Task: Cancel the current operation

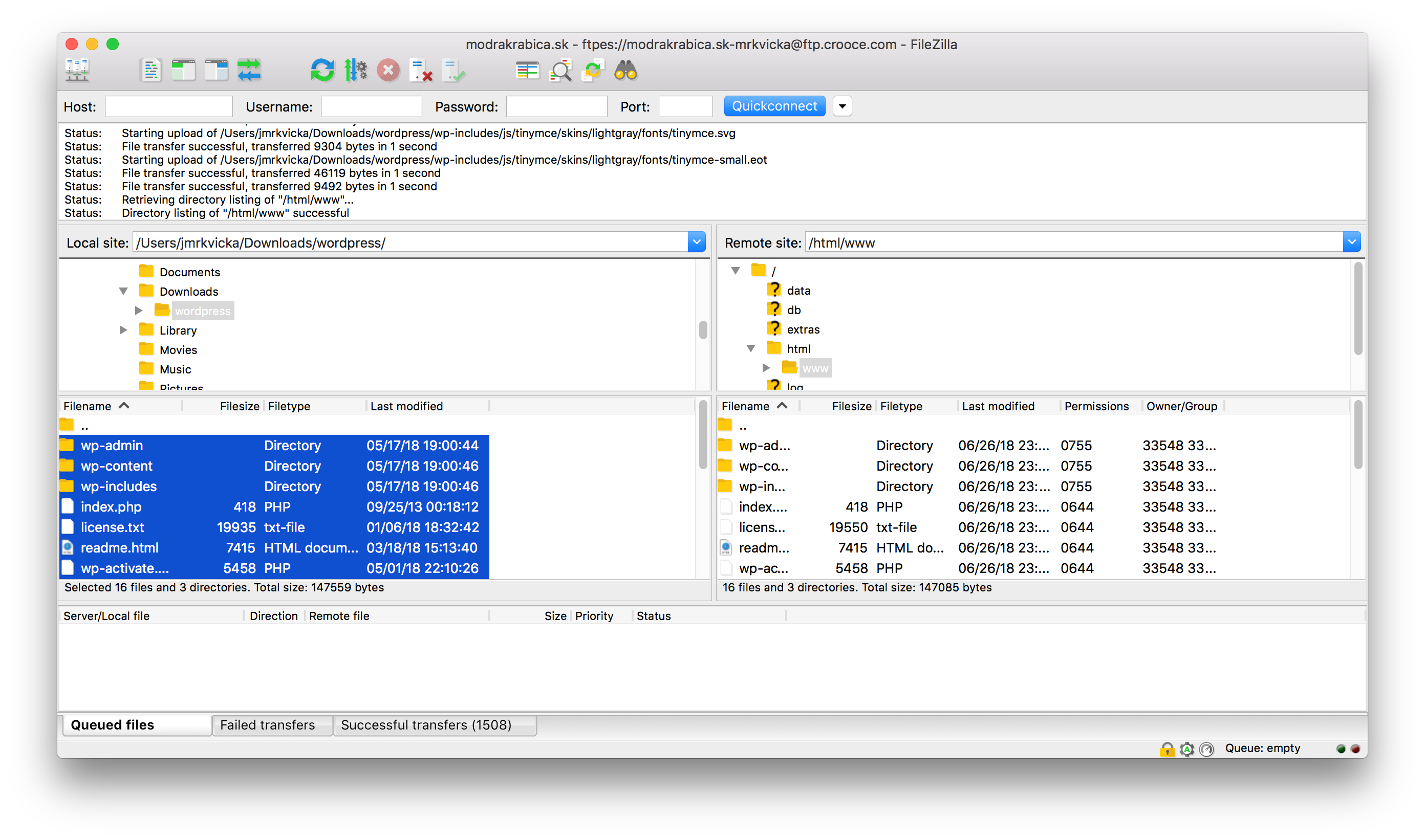Action: tap(388, 71)
